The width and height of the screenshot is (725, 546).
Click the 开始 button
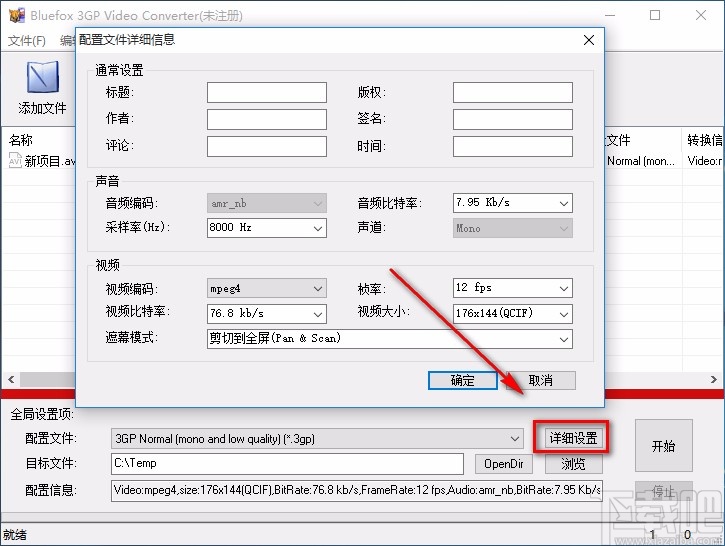(x=664, y=446)
